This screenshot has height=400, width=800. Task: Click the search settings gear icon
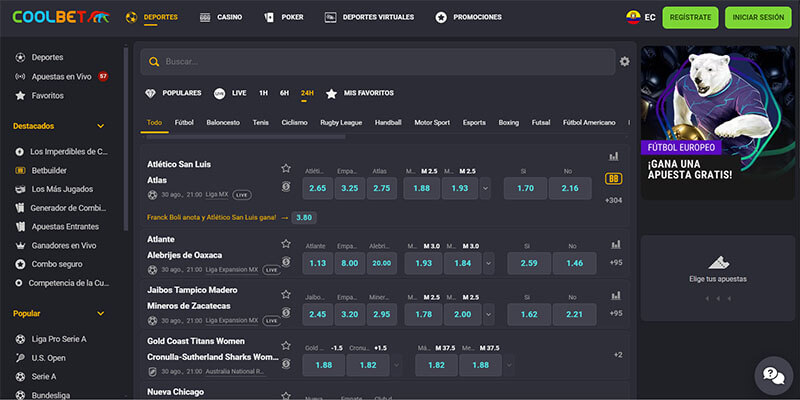625,62
